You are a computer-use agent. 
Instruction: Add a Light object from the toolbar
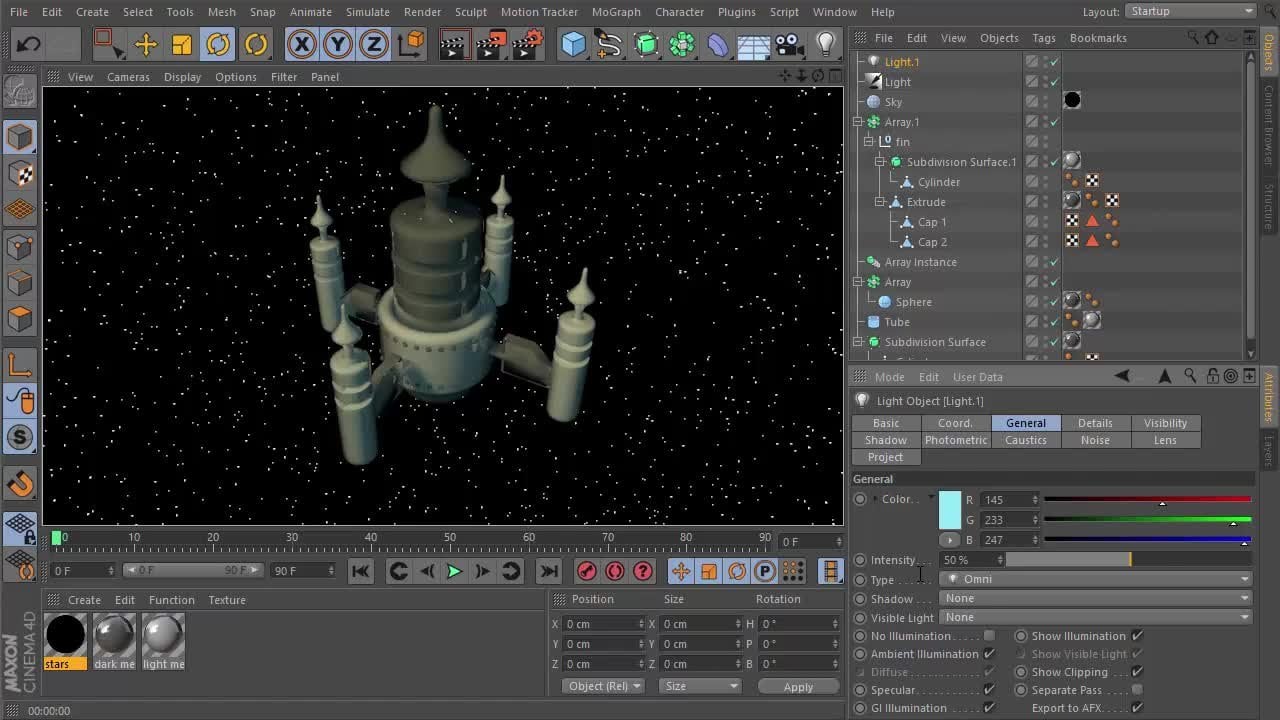tap(825, 44)
